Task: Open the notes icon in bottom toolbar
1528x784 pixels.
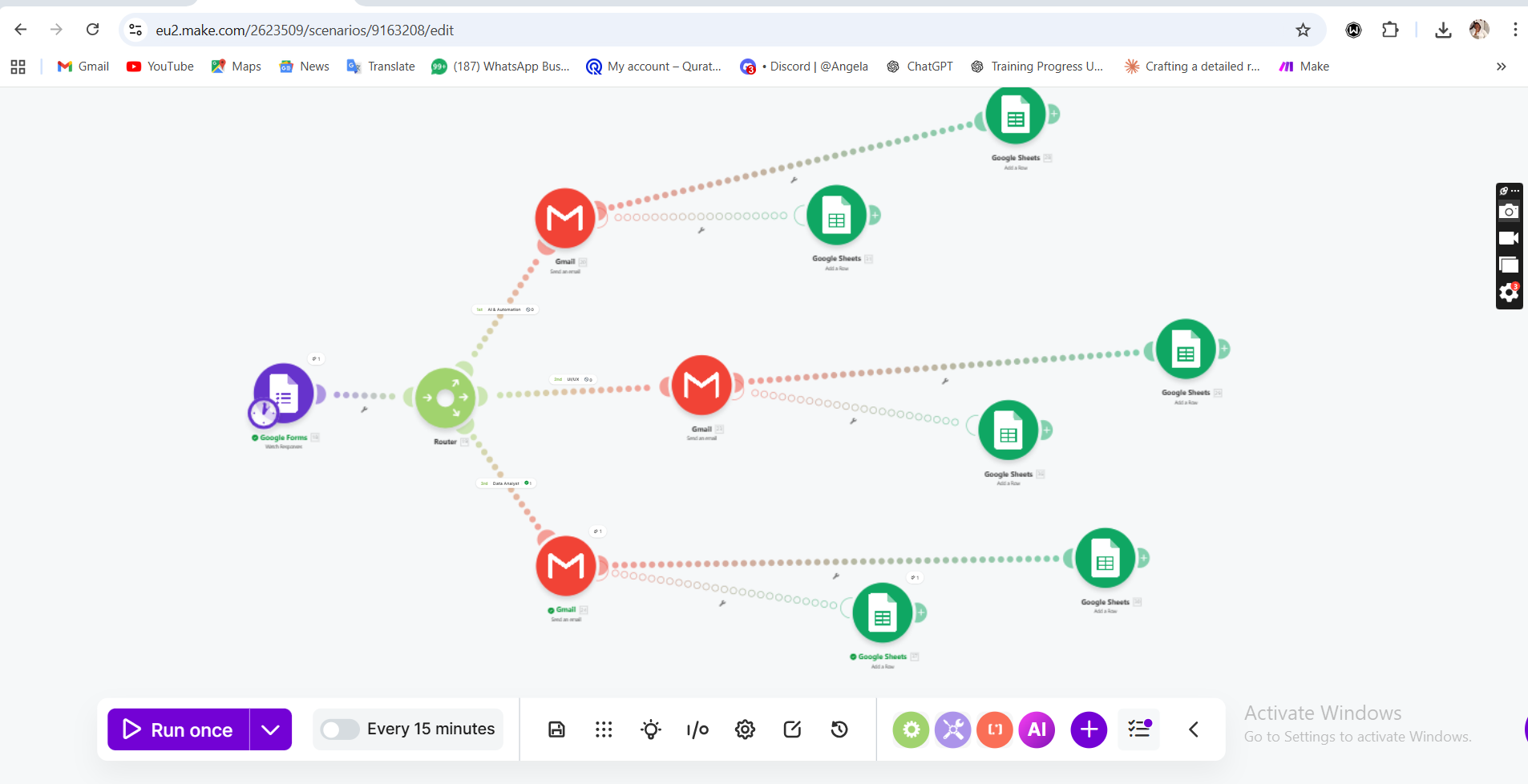Action: (792, 729)
